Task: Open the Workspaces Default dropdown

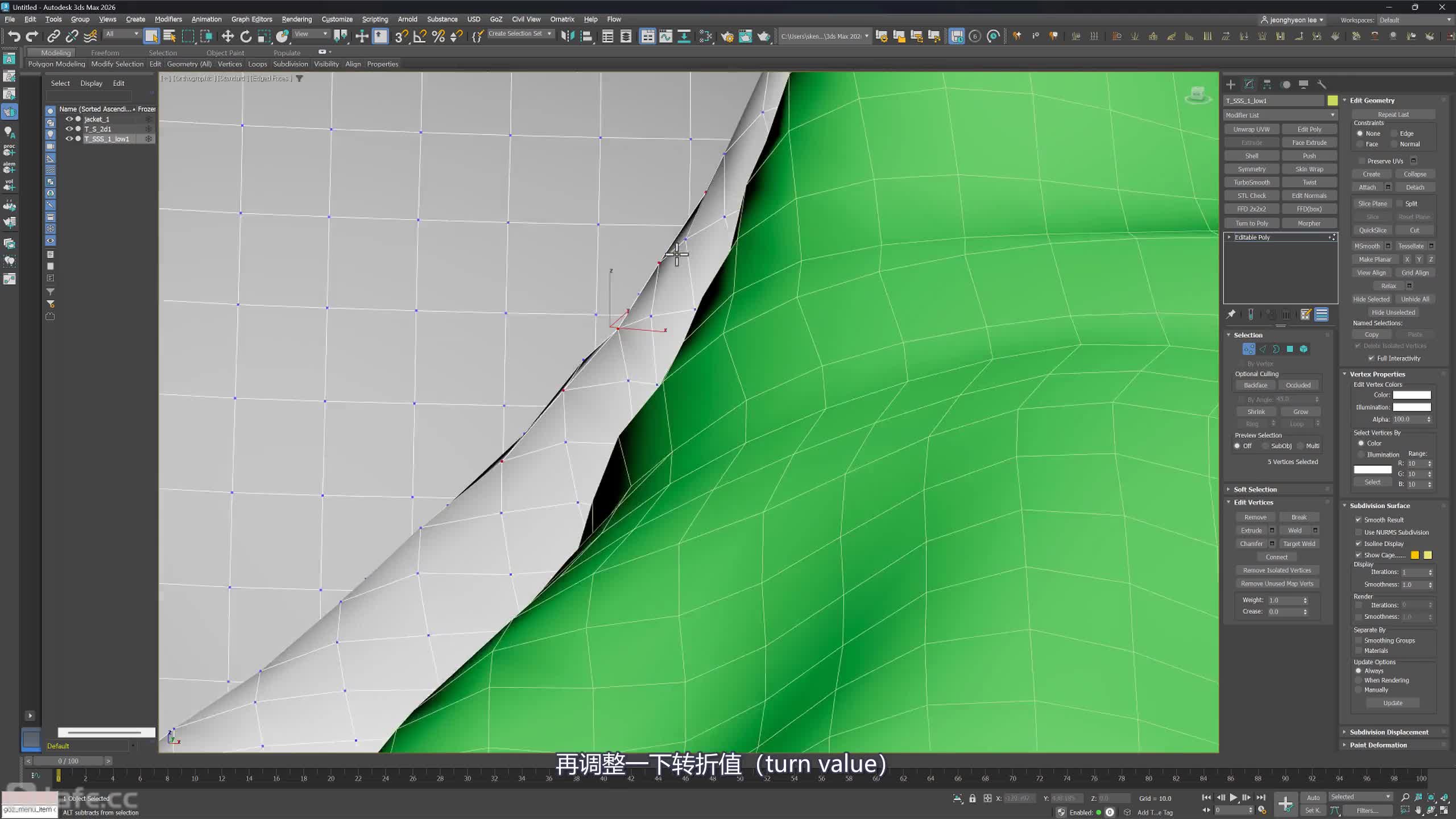Action: [x=1414, y=20]
